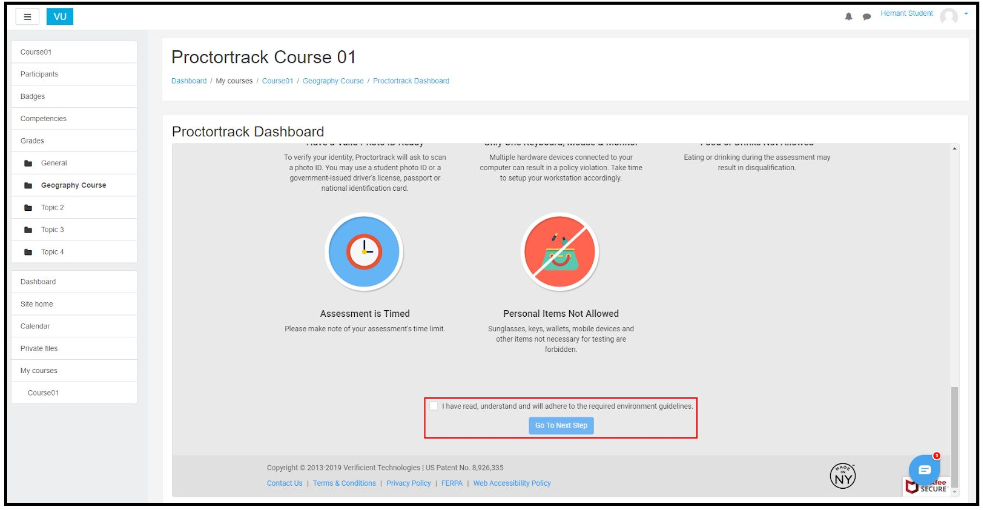The image size is (983, 510).
Task: Go to Site home
Action: tap(74, 304)
